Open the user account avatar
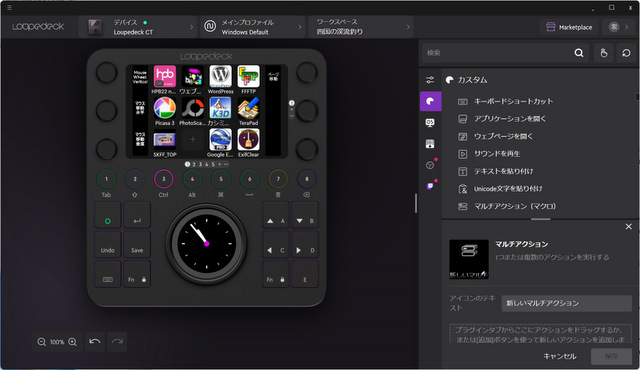The height and width of the screenshot is (370, 640). [x=613, y=27]
